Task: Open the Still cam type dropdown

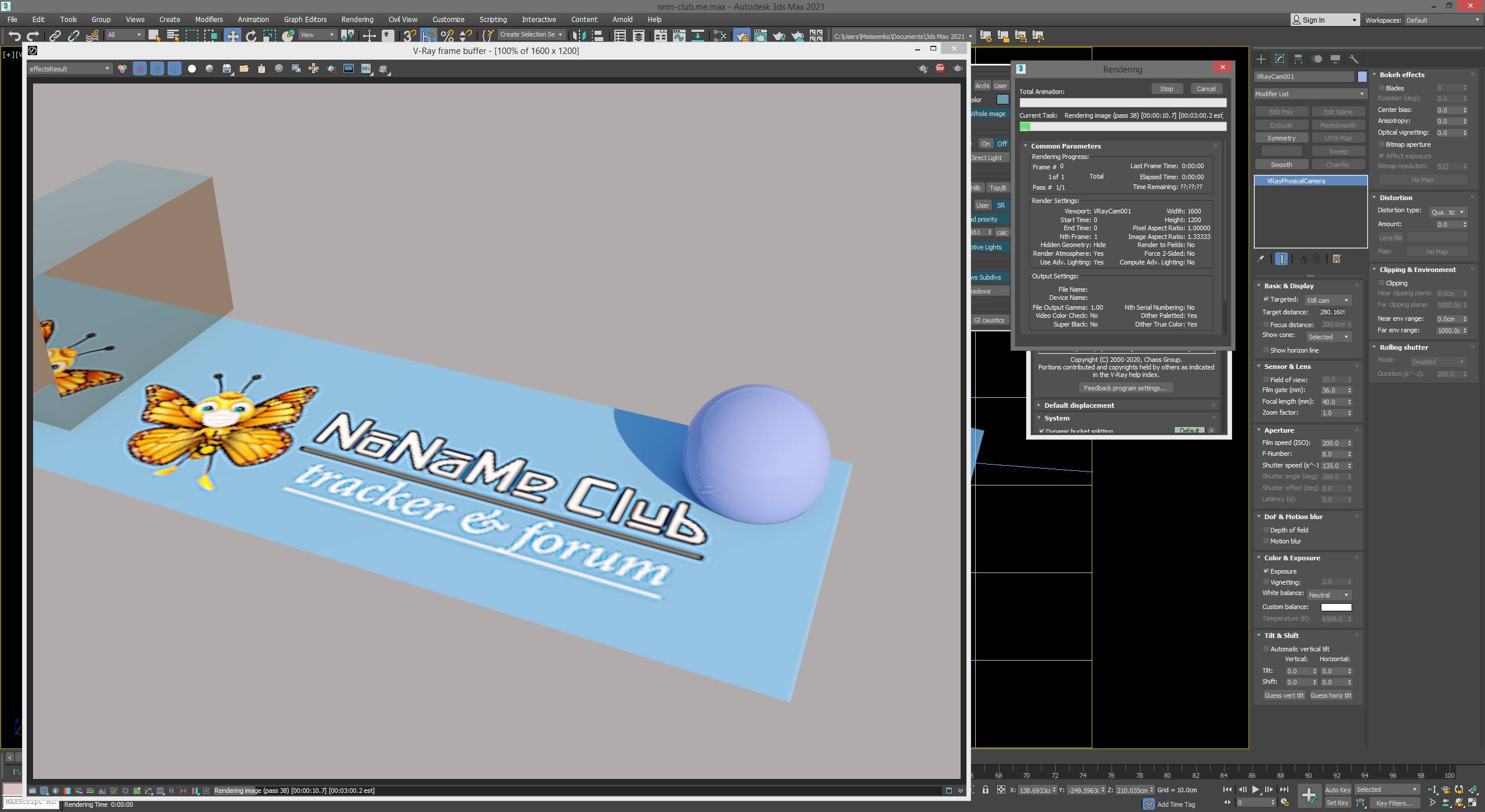Action: pos(1328,300)
